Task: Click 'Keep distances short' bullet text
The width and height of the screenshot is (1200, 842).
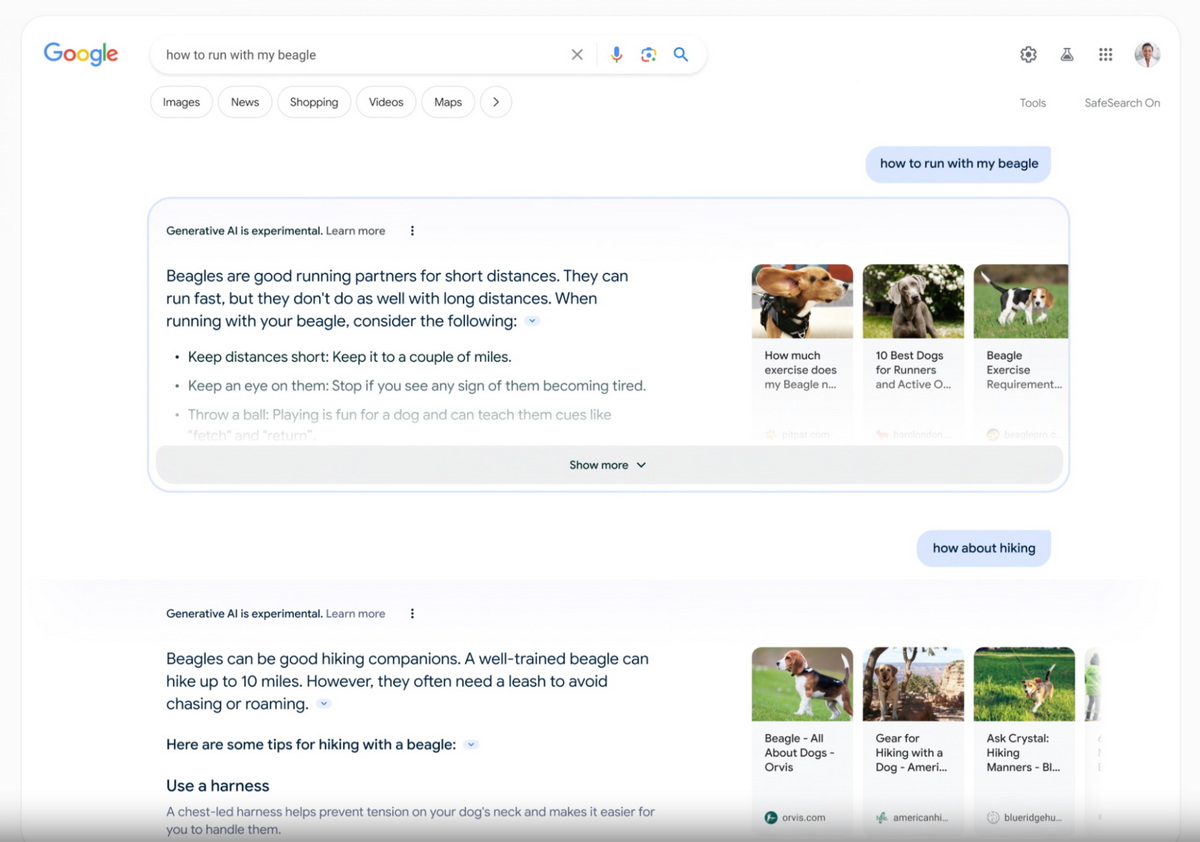Action: (x=349, y=357)
